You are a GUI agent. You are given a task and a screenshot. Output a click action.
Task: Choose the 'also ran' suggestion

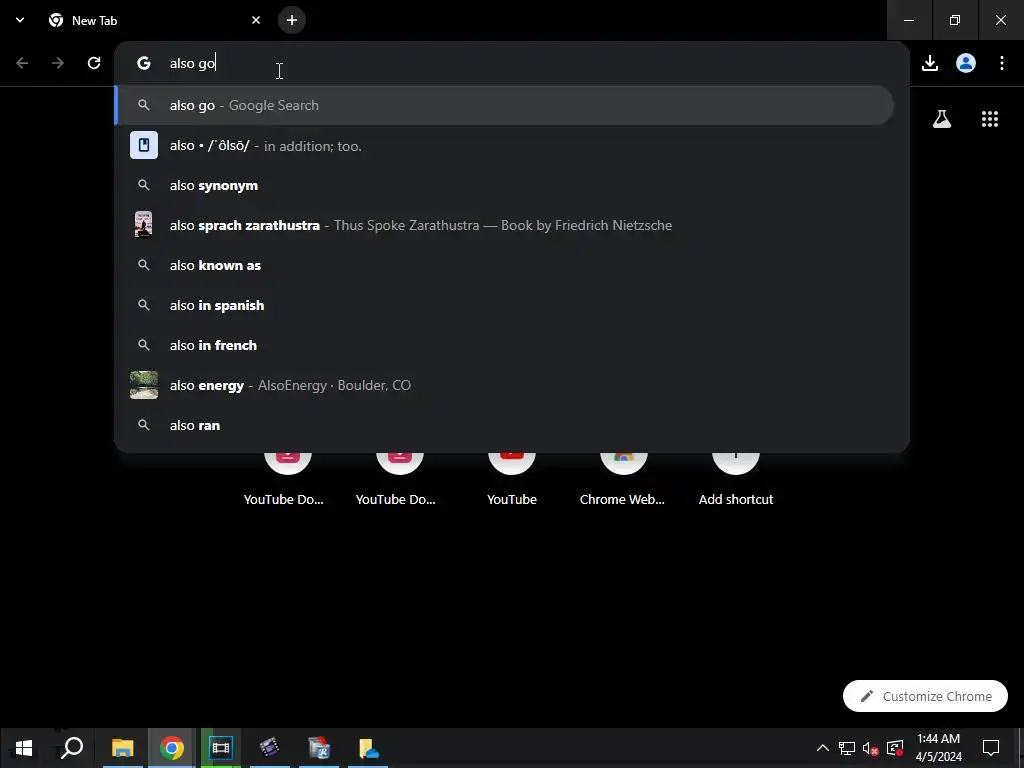click(504, 425)
